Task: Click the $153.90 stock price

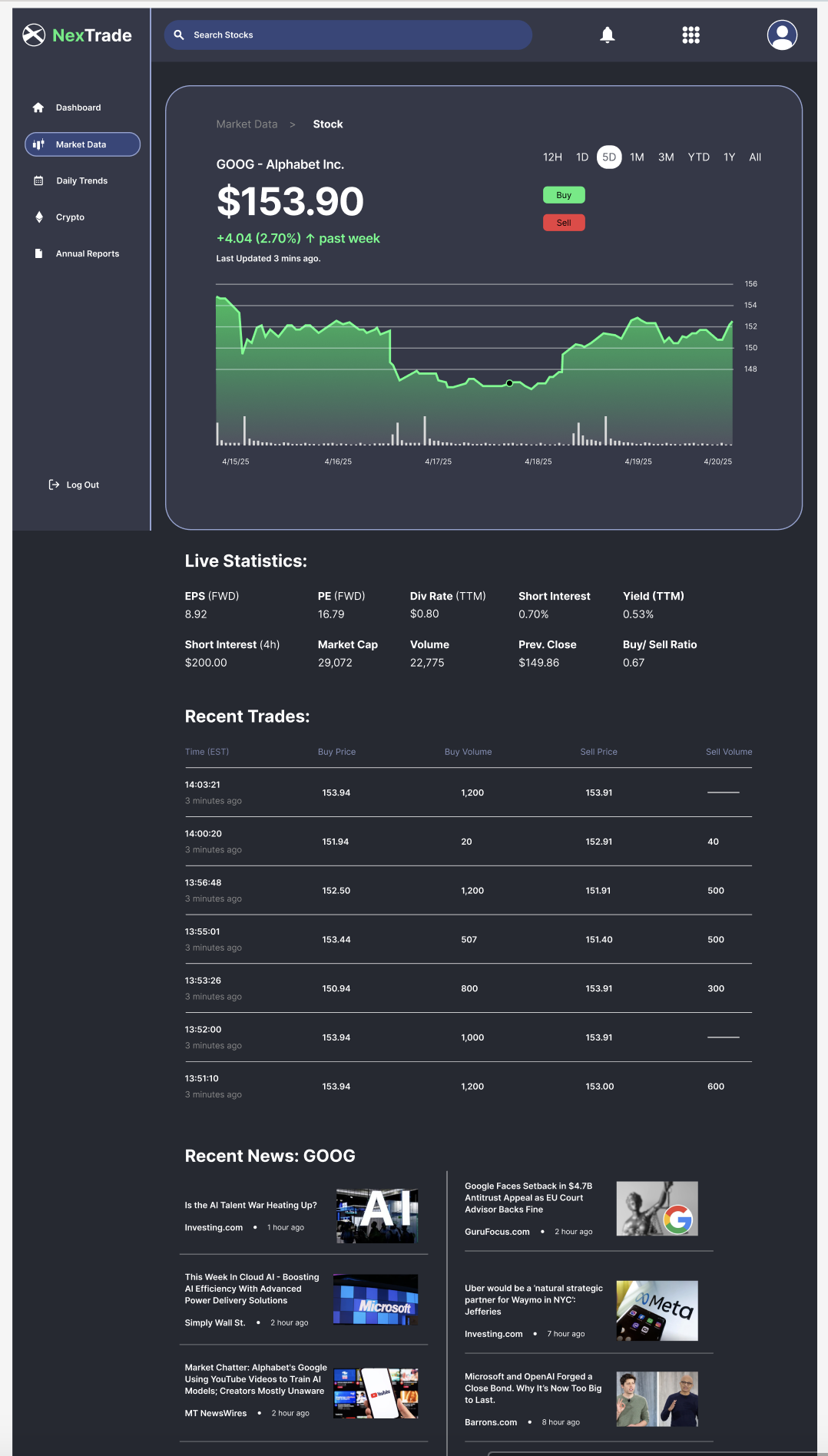Action: point(290,201)
